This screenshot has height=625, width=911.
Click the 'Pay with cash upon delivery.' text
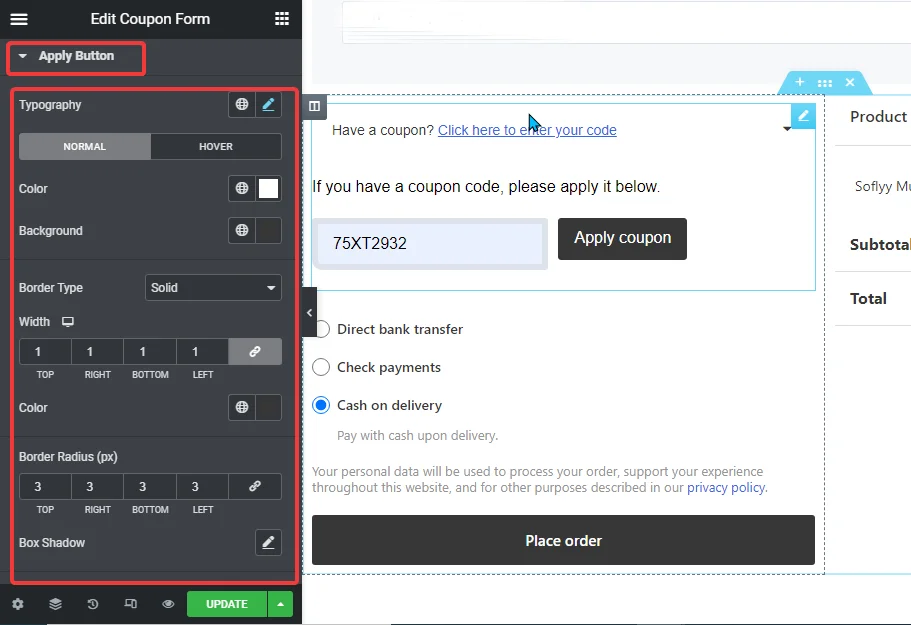(417, 436)
